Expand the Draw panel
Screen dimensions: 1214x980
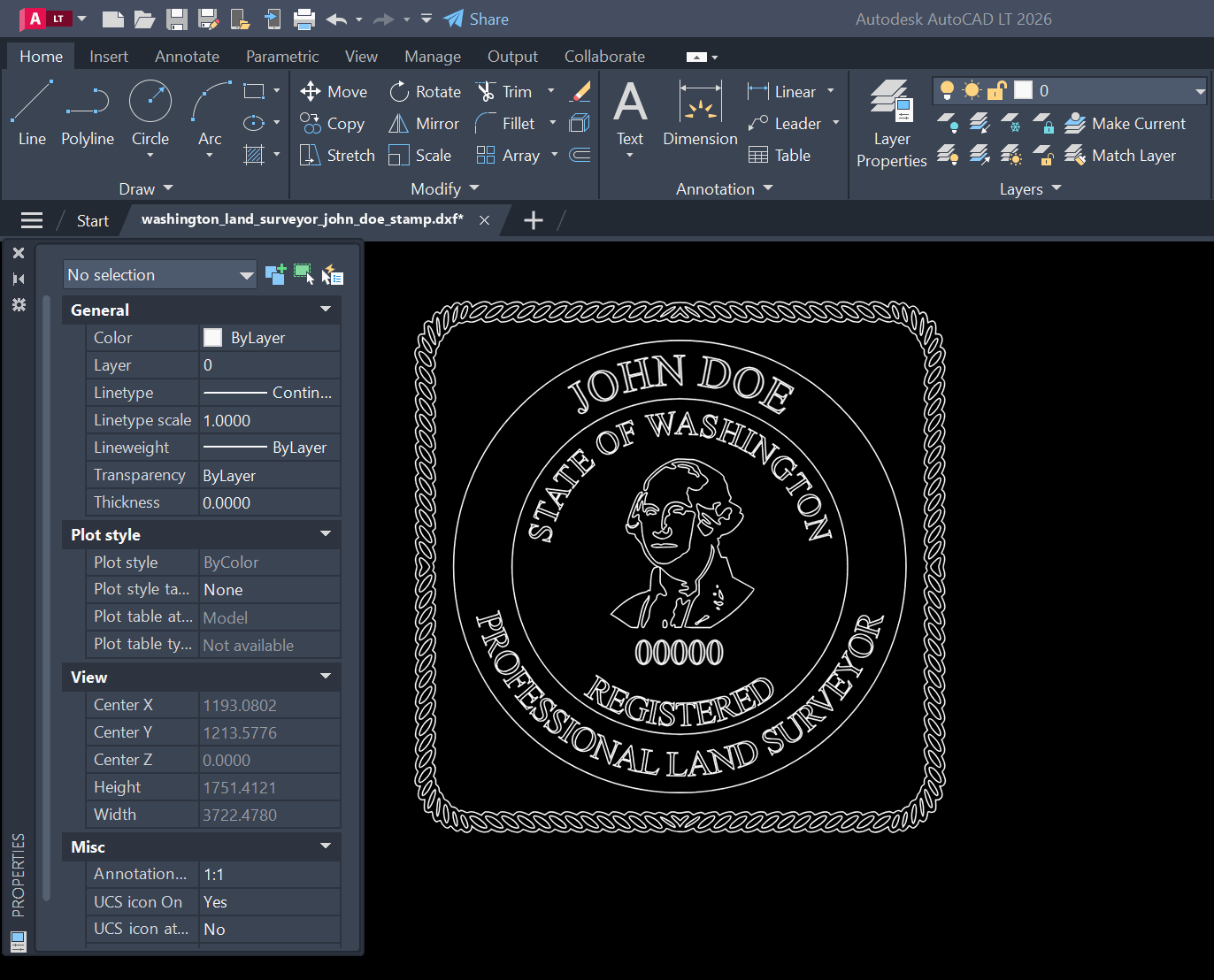tap(146, 188)
